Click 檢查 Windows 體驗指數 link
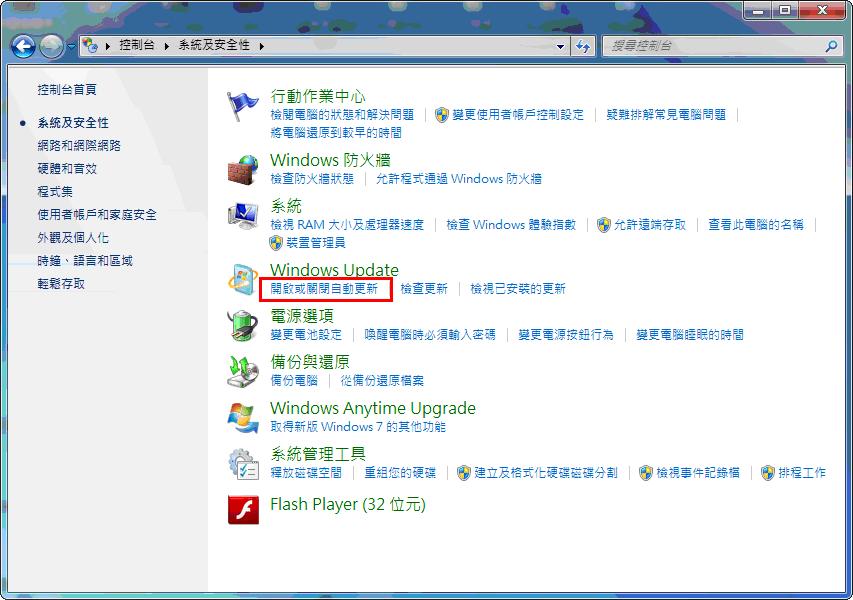This screenshot has width=853, height=600. 511,225
